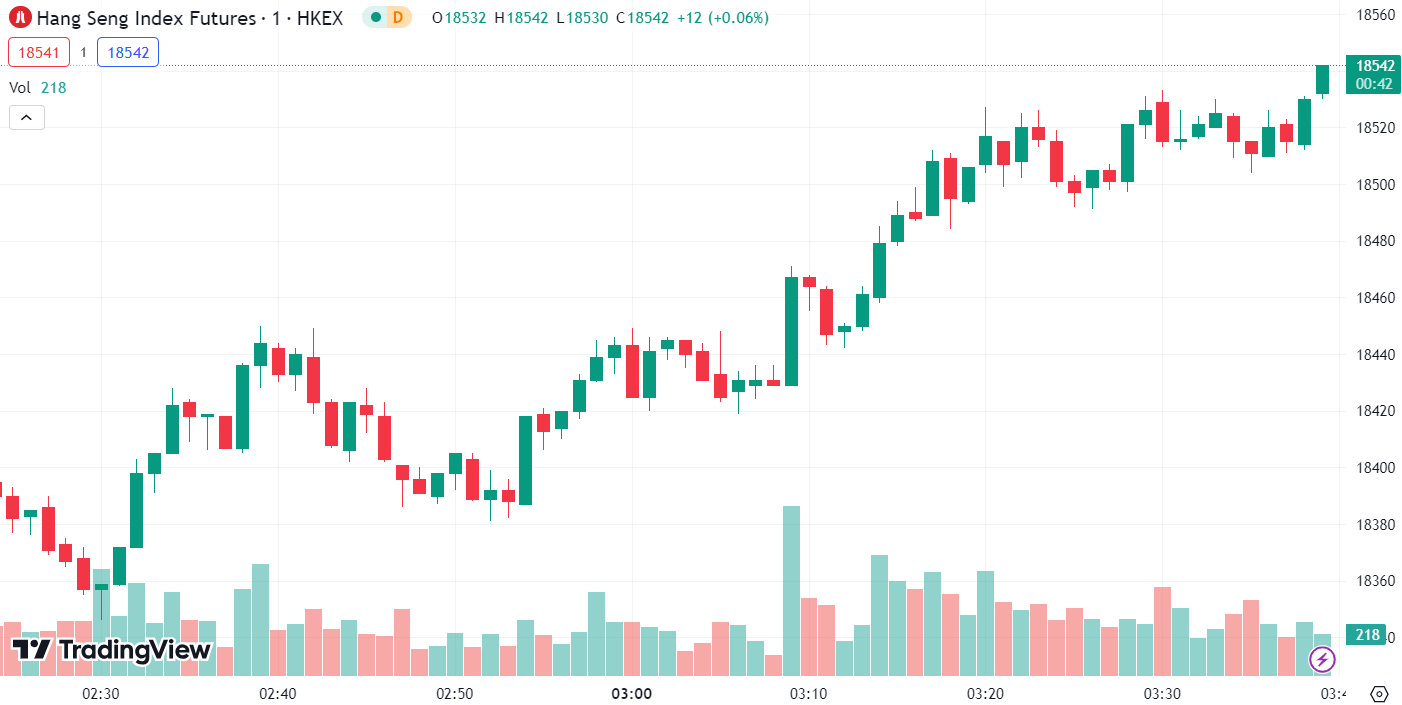Click the Hang Seng Index Futures symbol logo
Screen dimensions: 1402x705
pyautogui.click(x=19, y=17)
